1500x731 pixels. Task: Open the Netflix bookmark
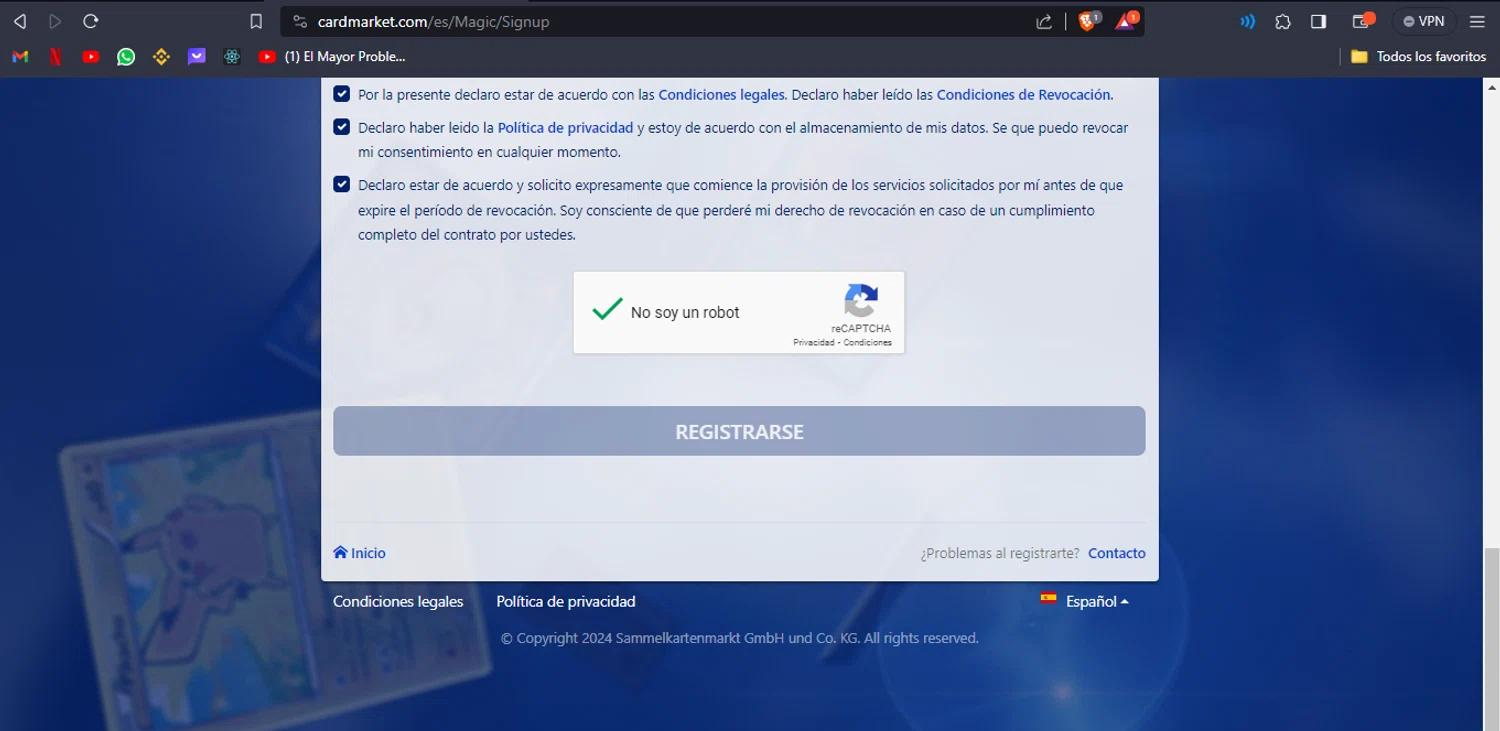tap(56, 57)
